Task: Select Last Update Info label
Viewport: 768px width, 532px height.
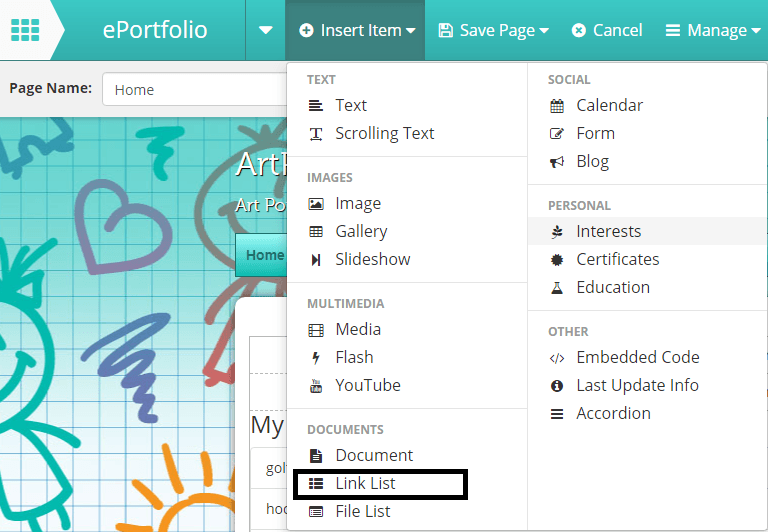Action: pyautogui.click(x=637, y=386)
